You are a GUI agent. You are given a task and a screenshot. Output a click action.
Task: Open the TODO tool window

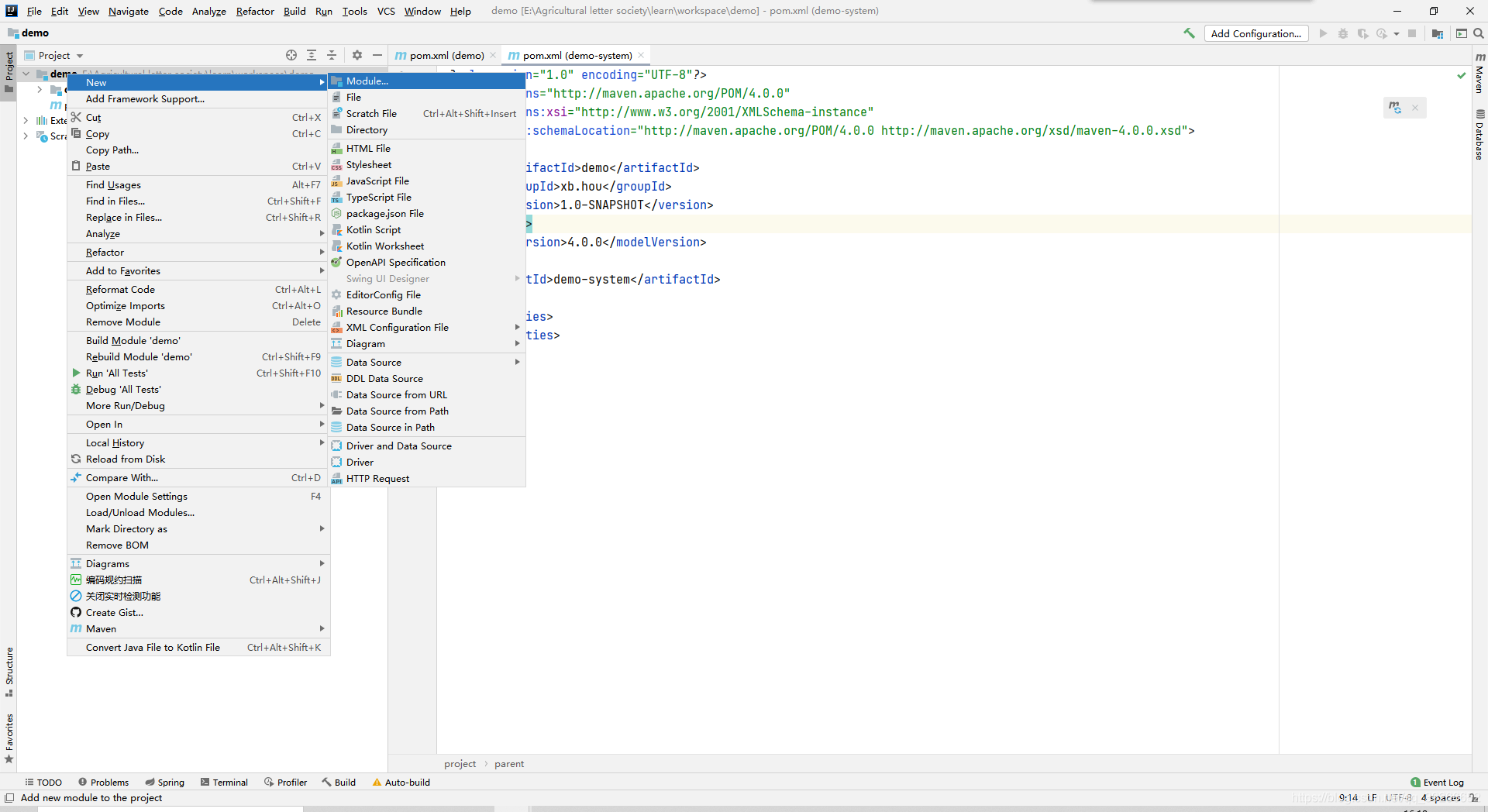coord(43,782)
